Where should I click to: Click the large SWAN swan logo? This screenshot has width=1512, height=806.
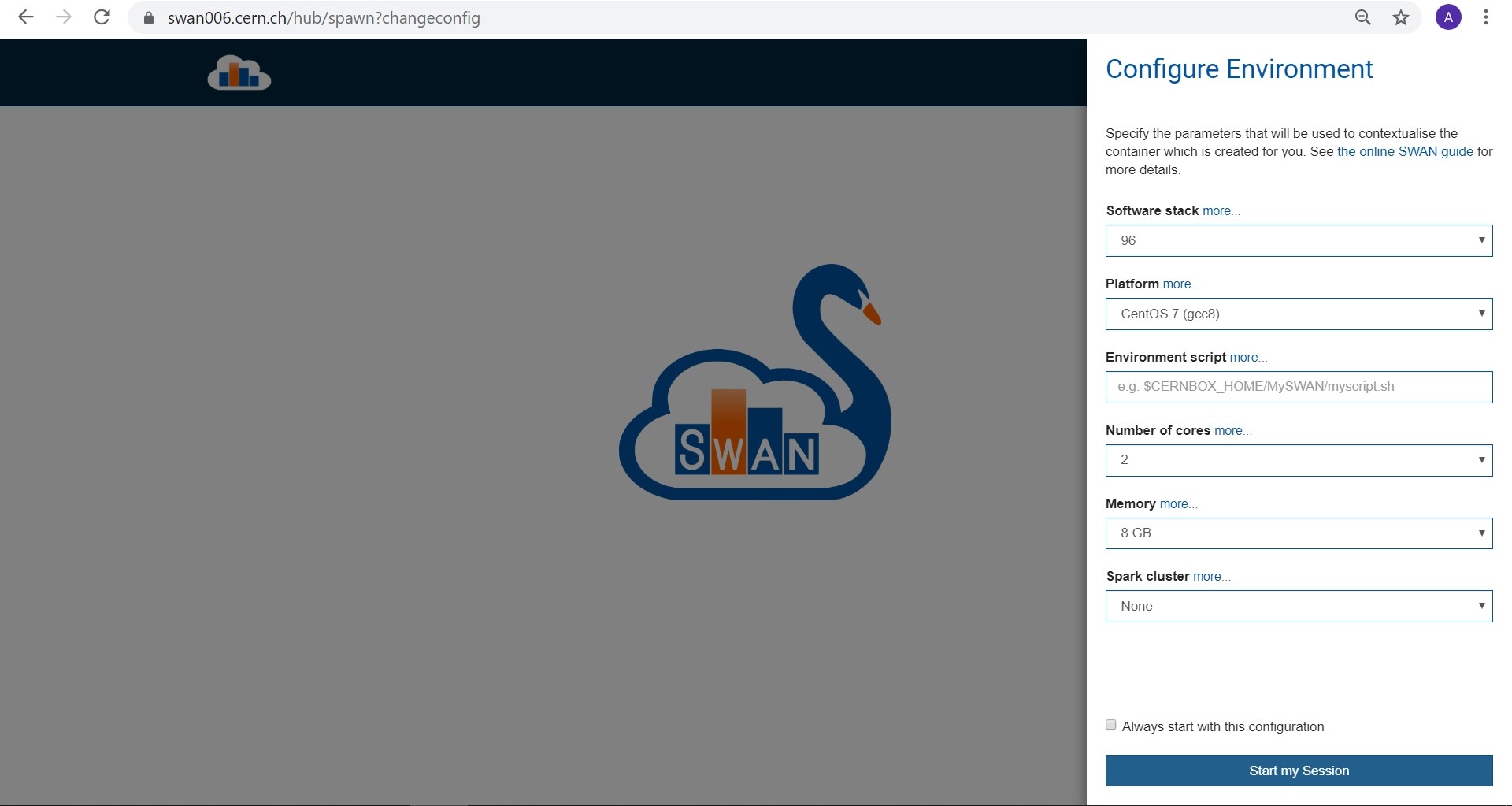[x=754, y=382]
